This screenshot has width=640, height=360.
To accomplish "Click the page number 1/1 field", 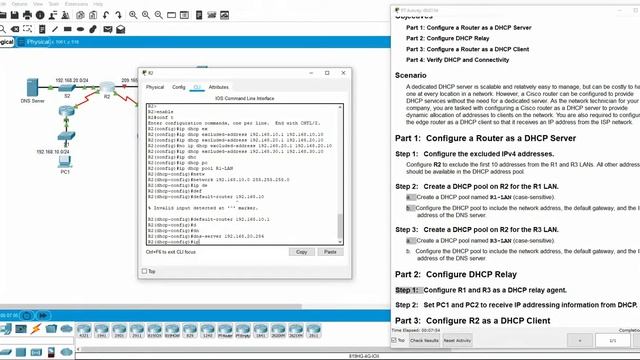I will (613, 340).
